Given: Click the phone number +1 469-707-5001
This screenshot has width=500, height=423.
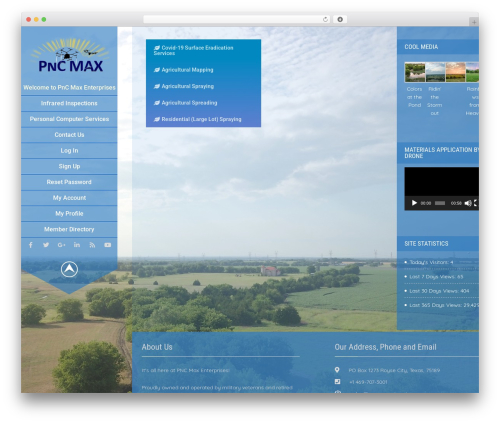Looking at the screenshot, I should click(x=368, y=382).
